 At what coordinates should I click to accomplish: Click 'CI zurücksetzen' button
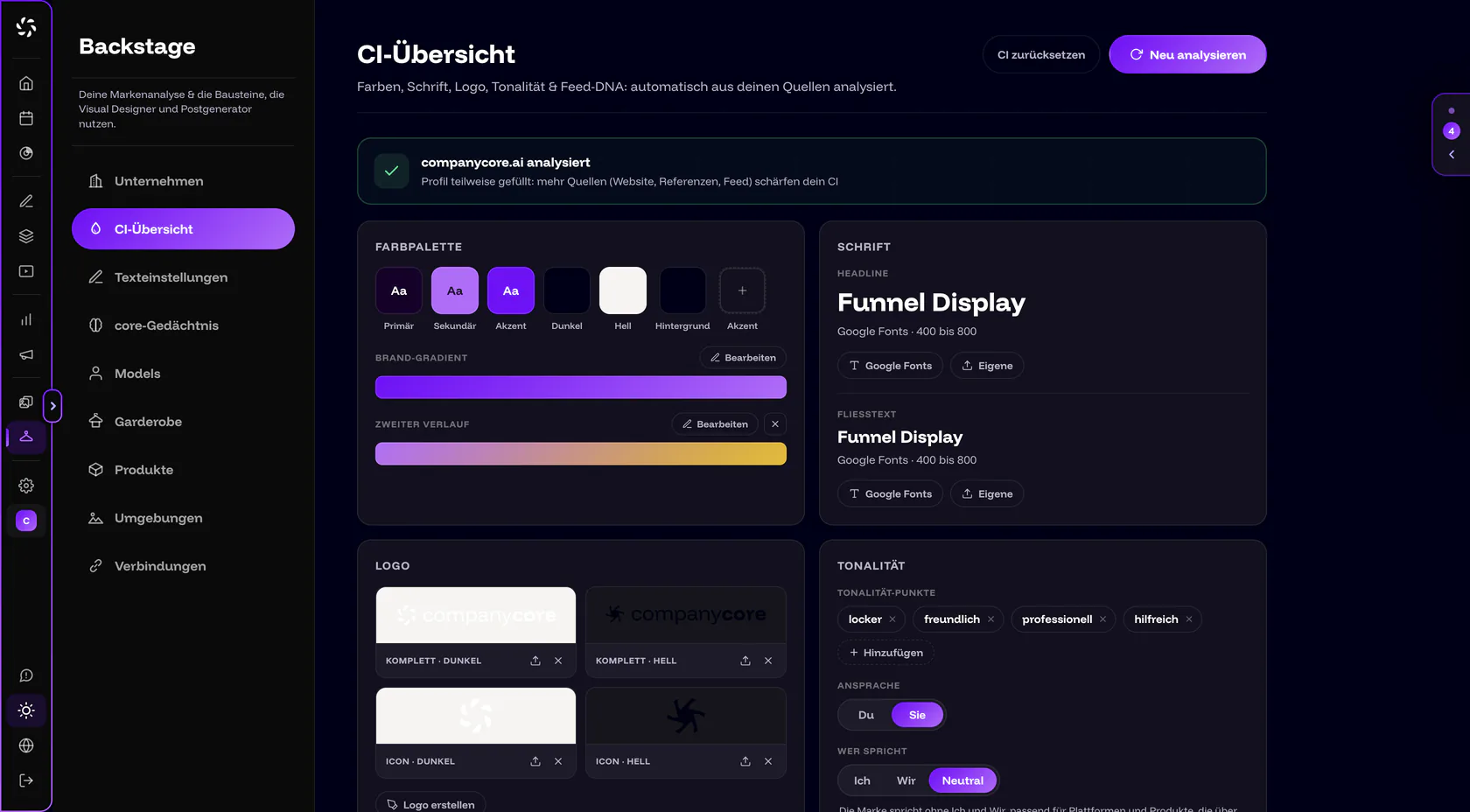[x=1041, y=54]
